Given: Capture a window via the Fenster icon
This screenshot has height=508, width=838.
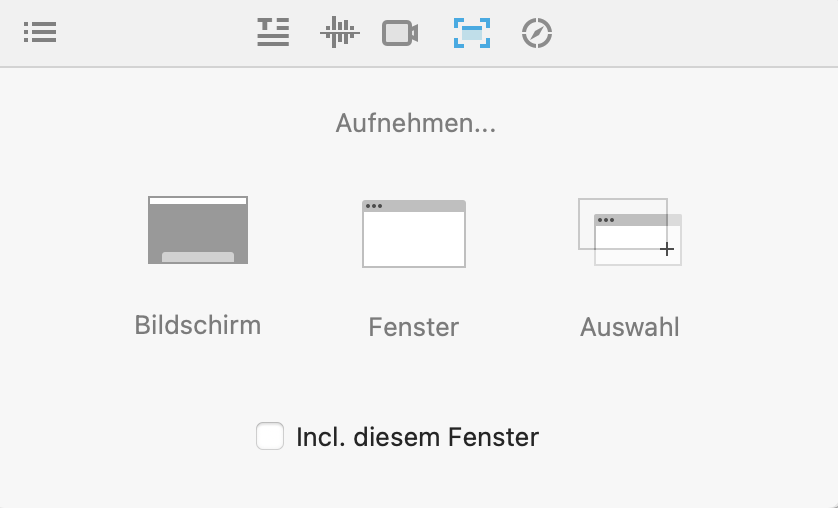Looking at the screenshot, I should [414, 233].
